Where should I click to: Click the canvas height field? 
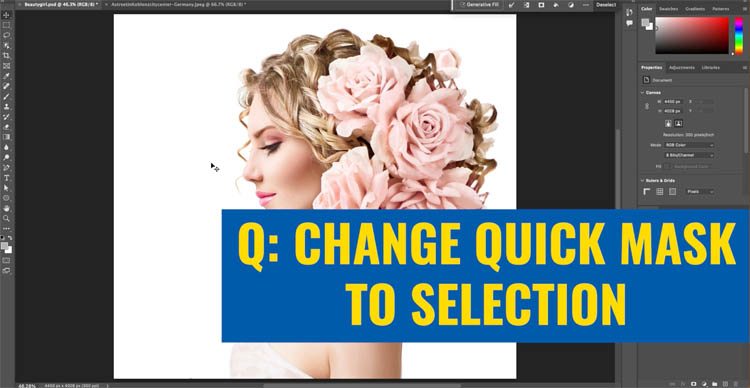(674, 111)
